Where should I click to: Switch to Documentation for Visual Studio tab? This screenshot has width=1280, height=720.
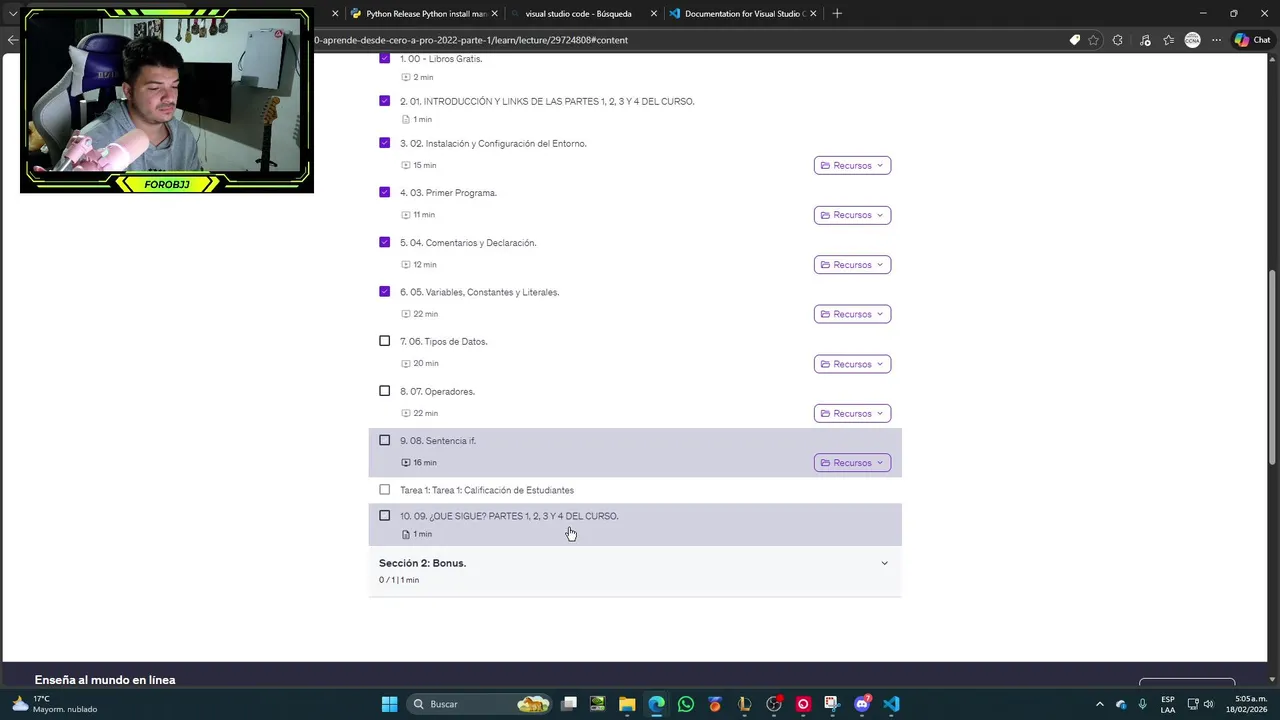[745, 14]
